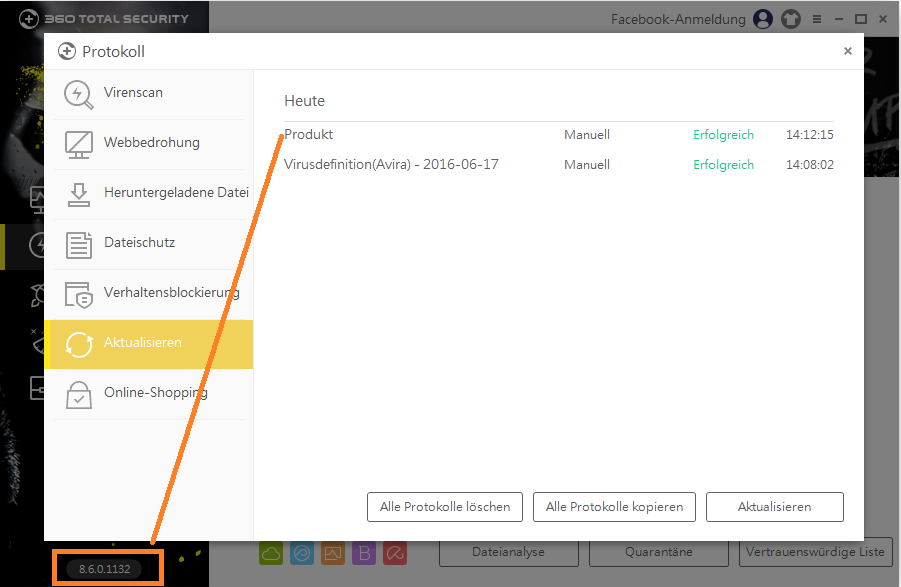Click the circular refresh arrows icon
The height and width of the screenshot is (587, 901).
pyautogui.click(x=79, y=345)
